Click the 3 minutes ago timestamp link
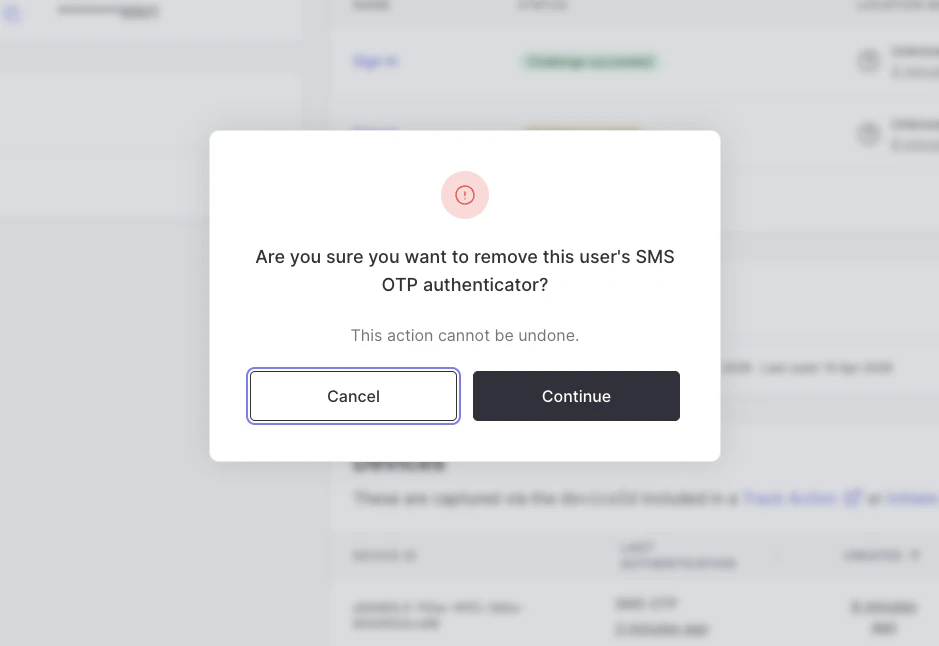939x646 pixels. 662,629
